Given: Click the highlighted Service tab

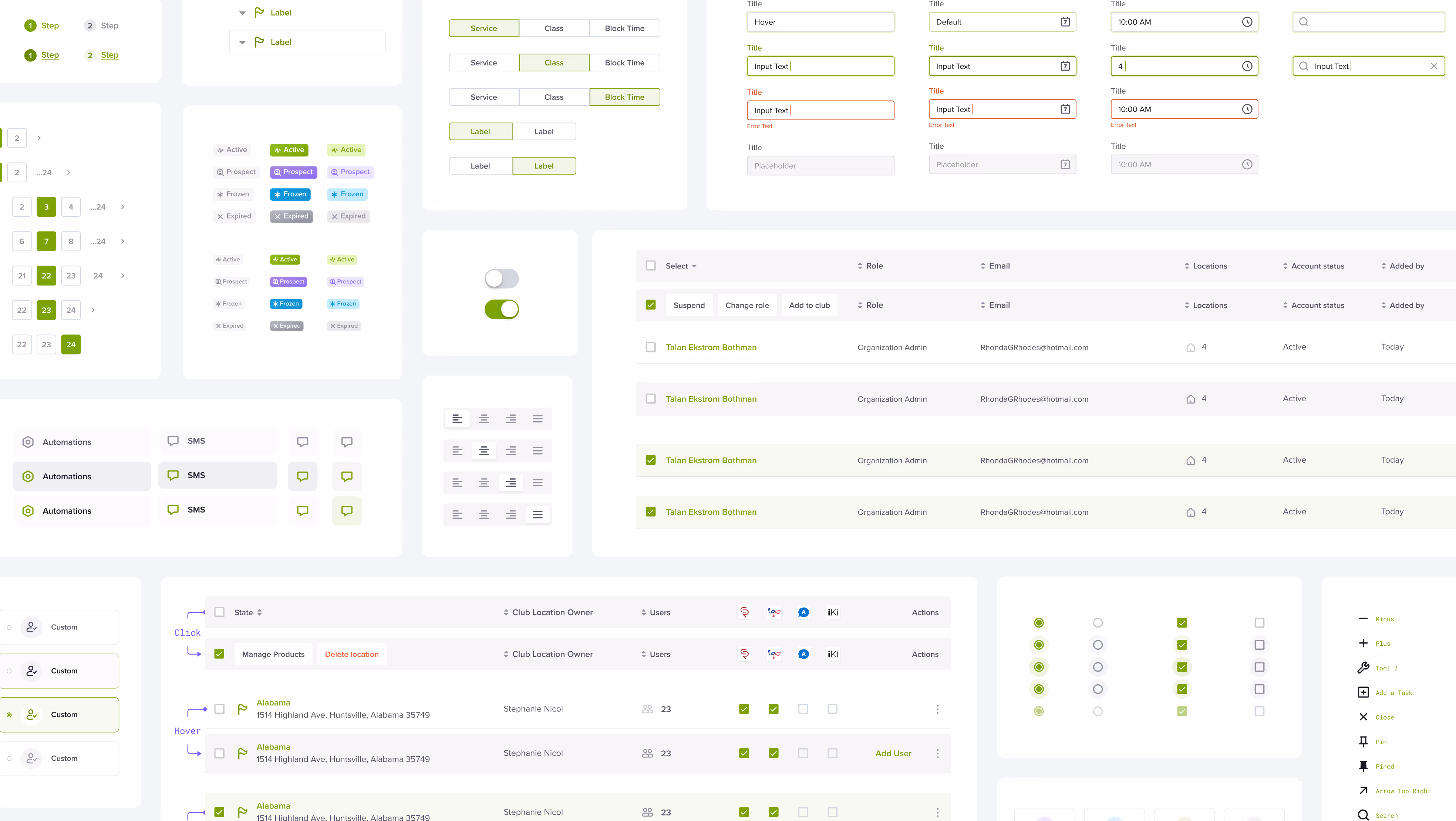Looking at the screenshot, I should pos(484,28).
